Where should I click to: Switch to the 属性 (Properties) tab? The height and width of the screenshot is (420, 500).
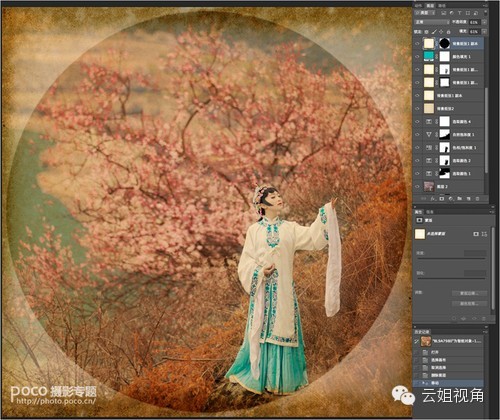click(419, 212)
